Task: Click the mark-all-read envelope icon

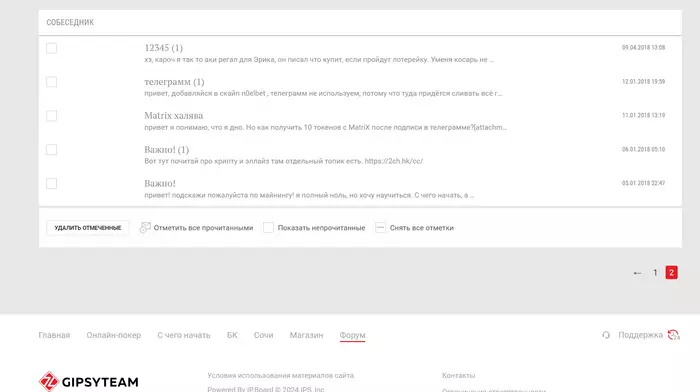Action: 145,228
